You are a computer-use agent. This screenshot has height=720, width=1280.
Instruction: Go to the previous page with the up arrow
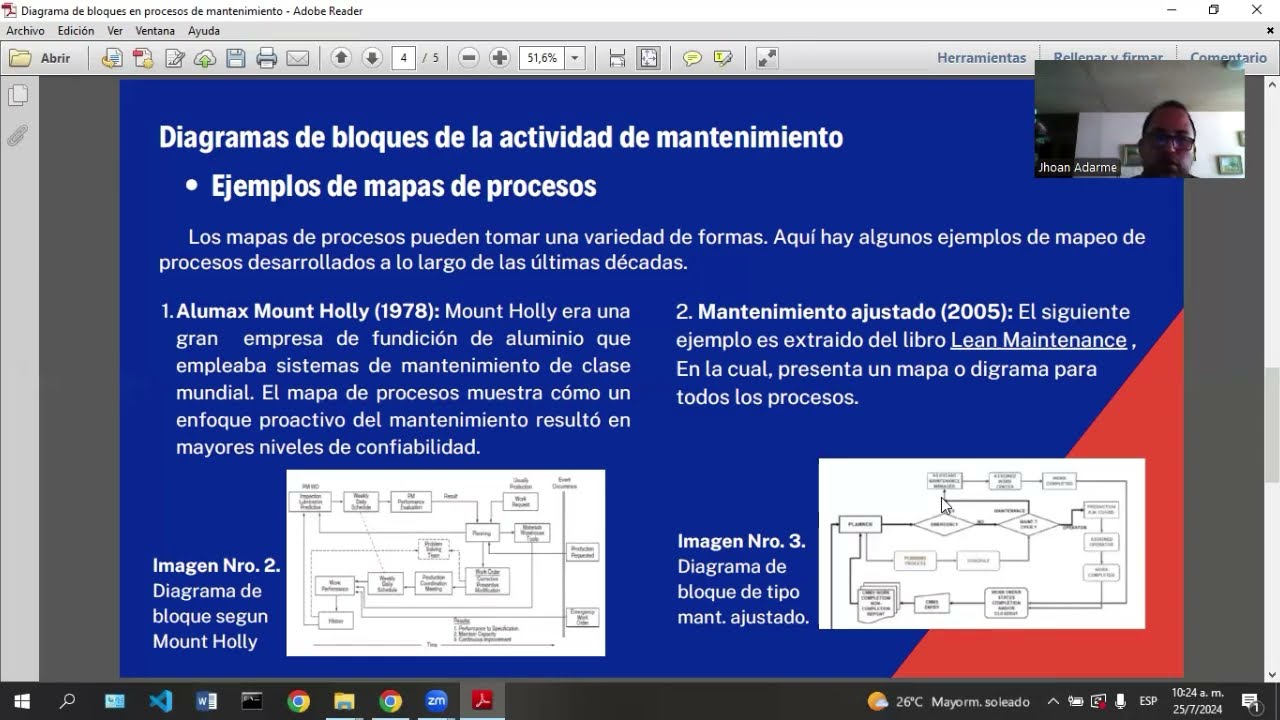tap(341, 58)
